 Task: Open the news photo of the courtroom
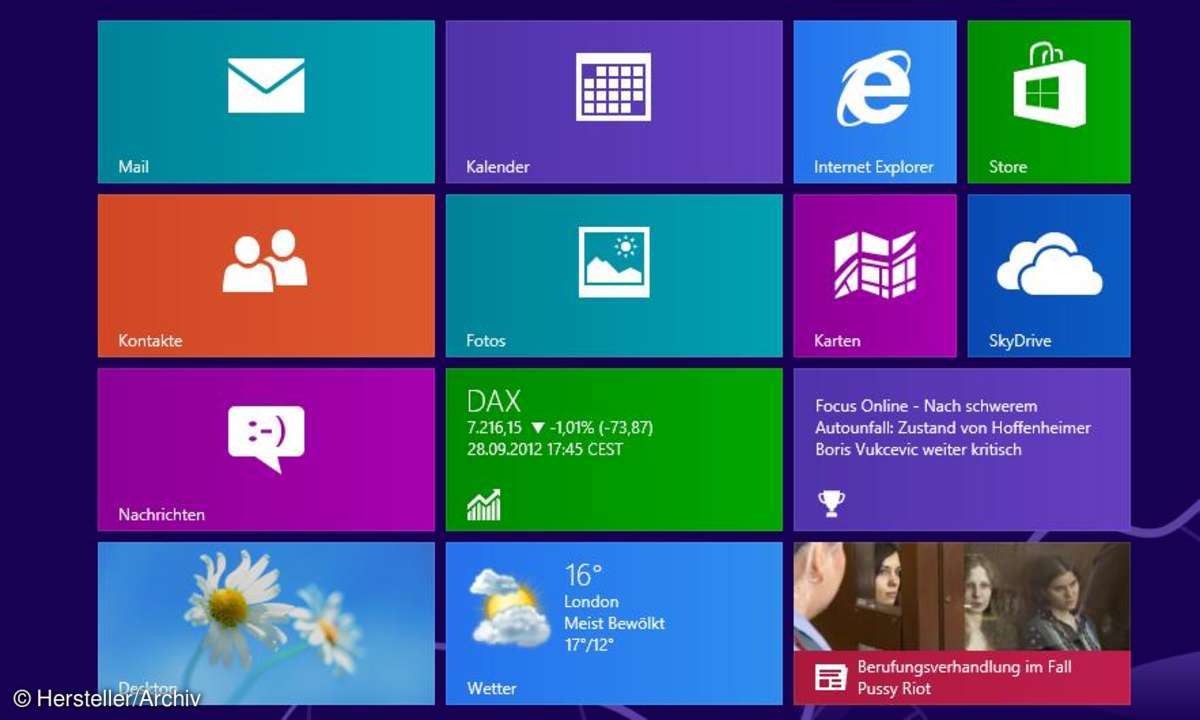[x=962, y=597]
